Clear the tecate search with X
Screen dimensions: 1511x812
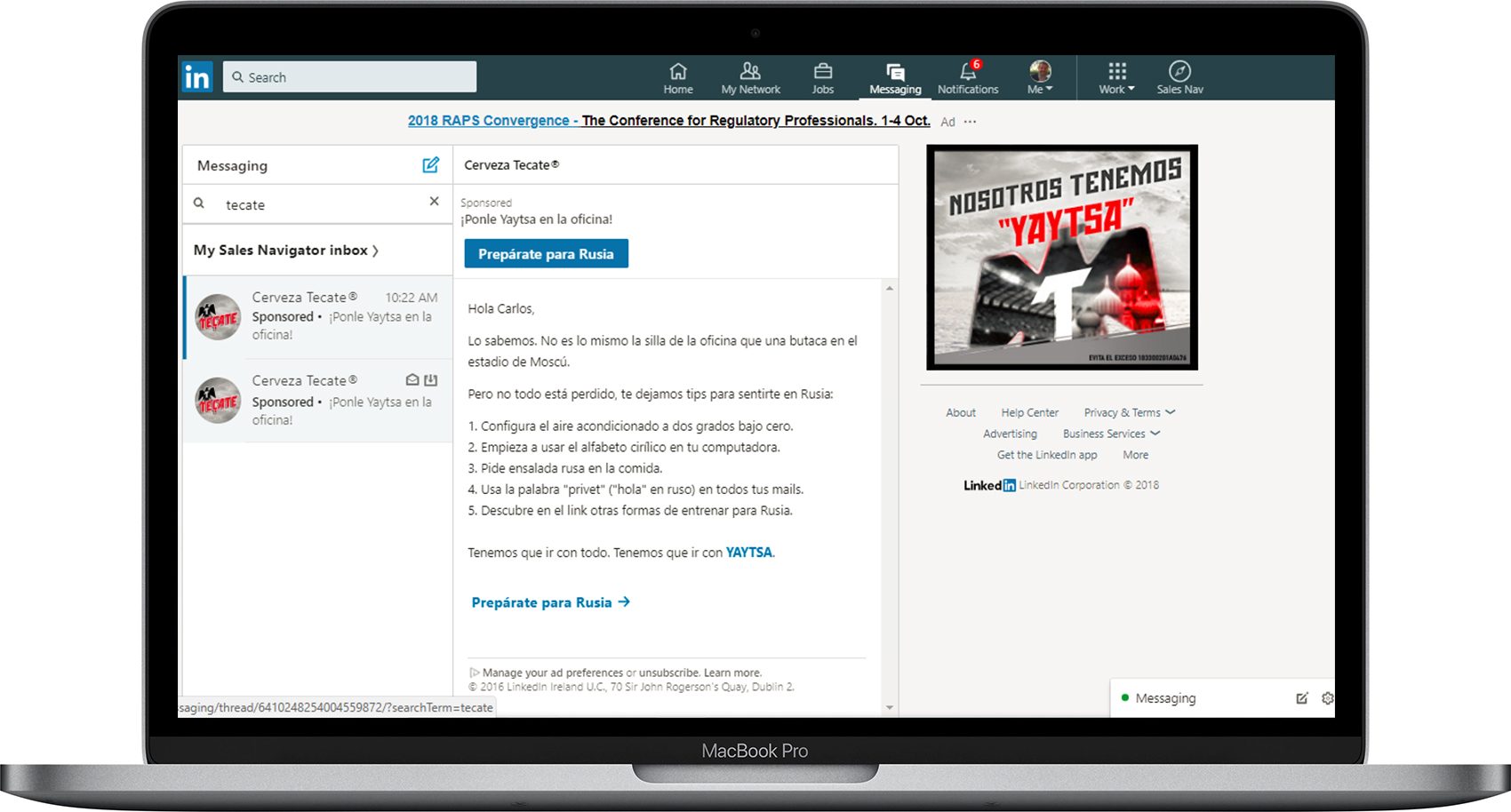pos(434,202)
